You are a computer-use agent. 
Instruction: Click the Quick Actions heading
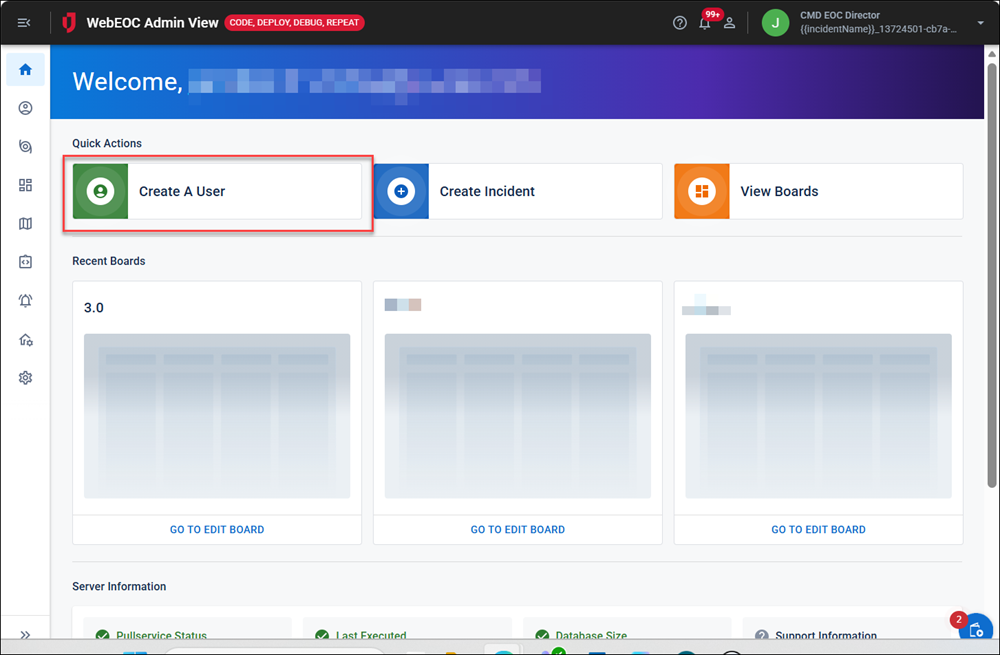point(107,144)
